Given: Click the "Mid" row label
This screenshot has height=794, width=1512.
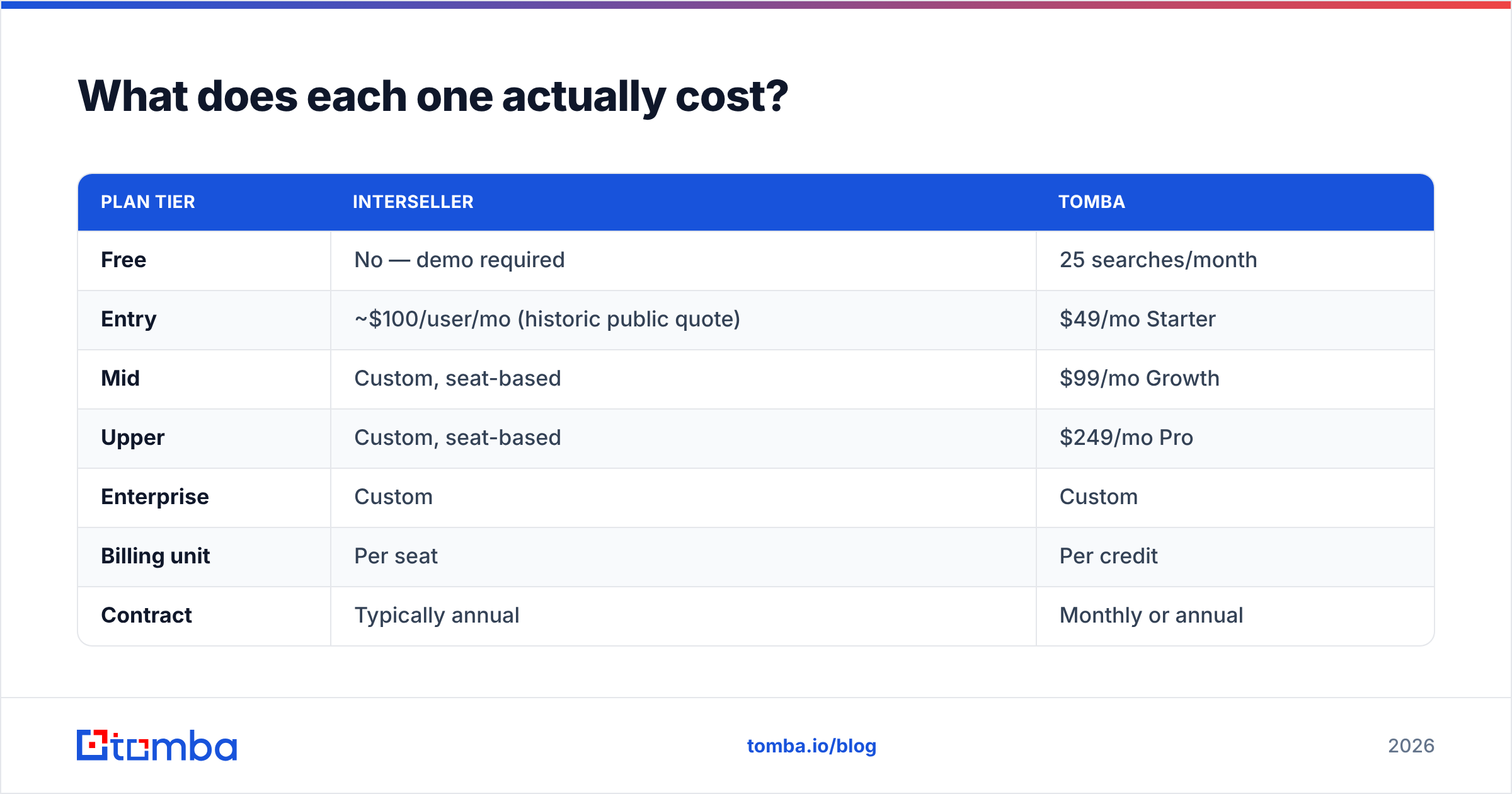Looking at the screenshot, I should 120,378.
